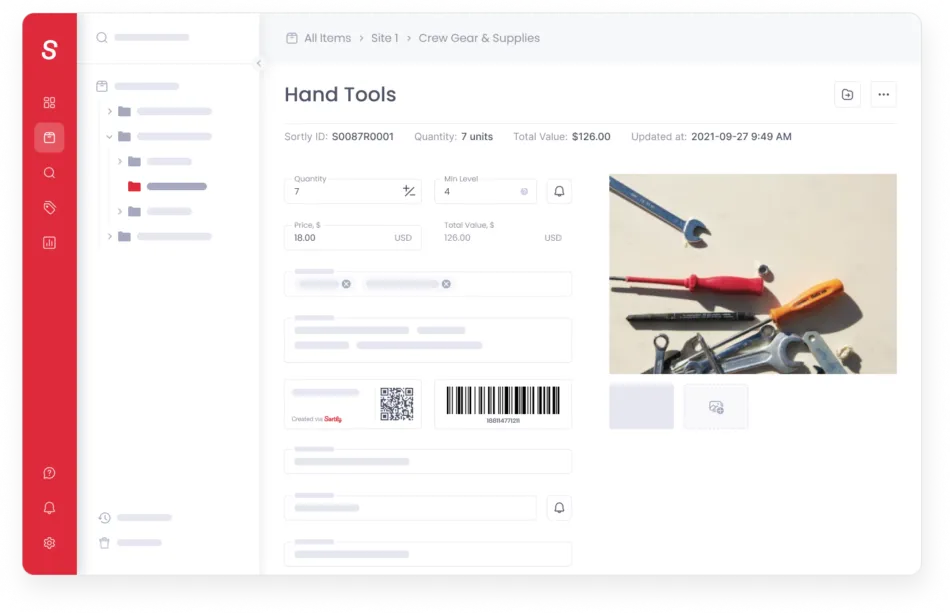Open the Help question mark icon
Image resolution: width=950 pixels, height=613 pixels.
pyautogui.click(x=50, y=473)
